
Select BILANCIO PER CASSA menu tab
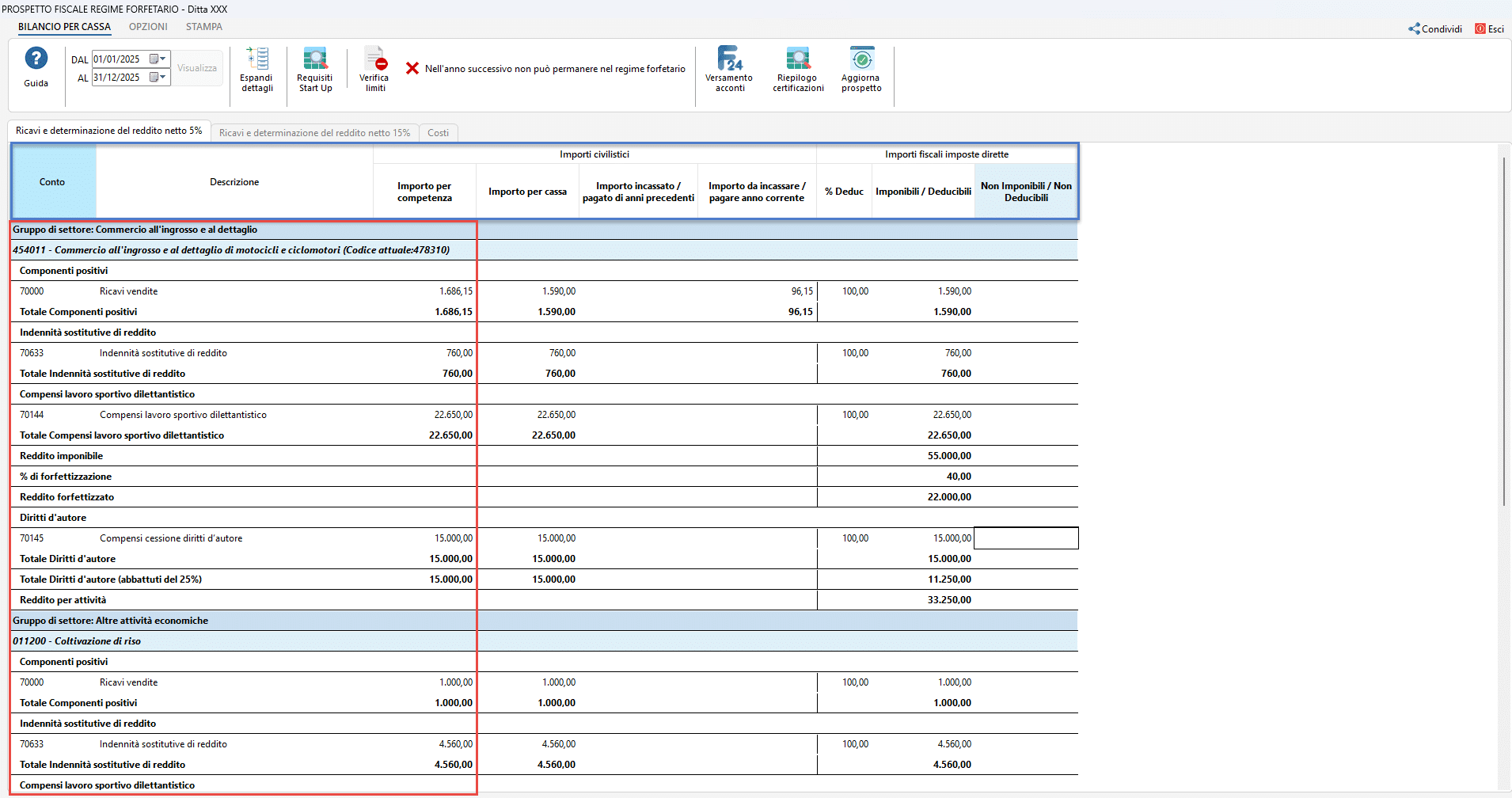(x=65, y=27)
